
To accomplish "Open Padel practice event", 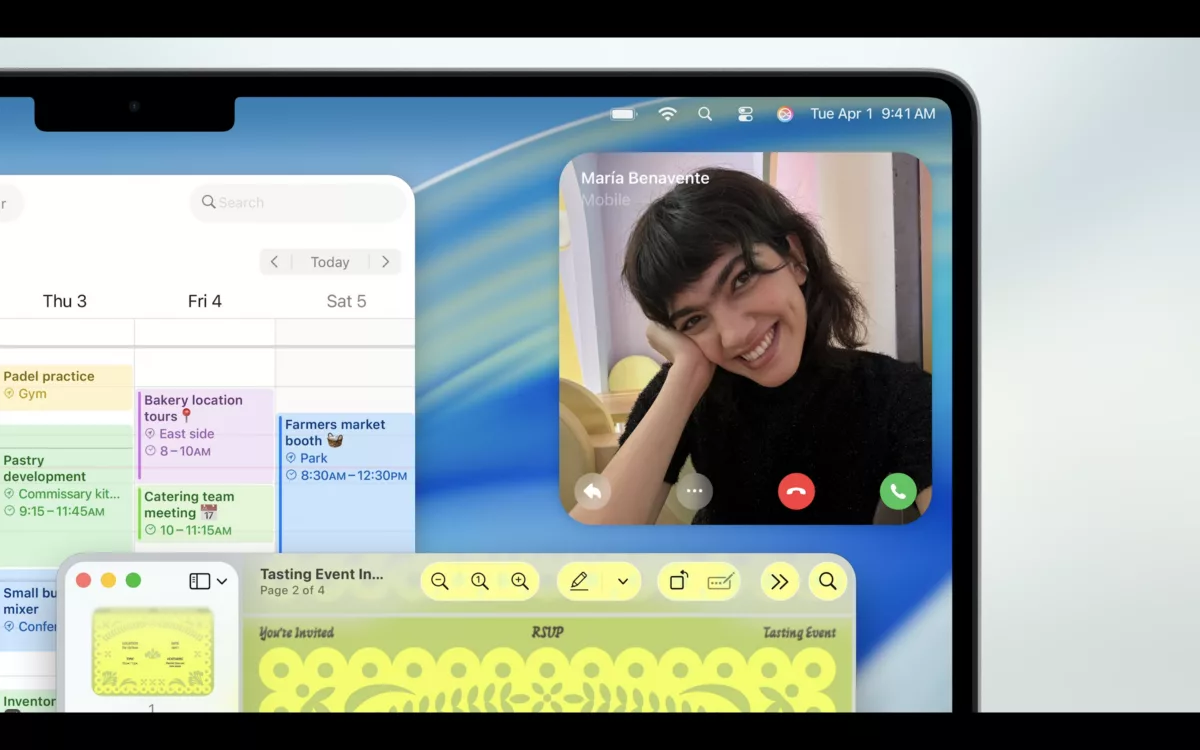I will [66, 385].
